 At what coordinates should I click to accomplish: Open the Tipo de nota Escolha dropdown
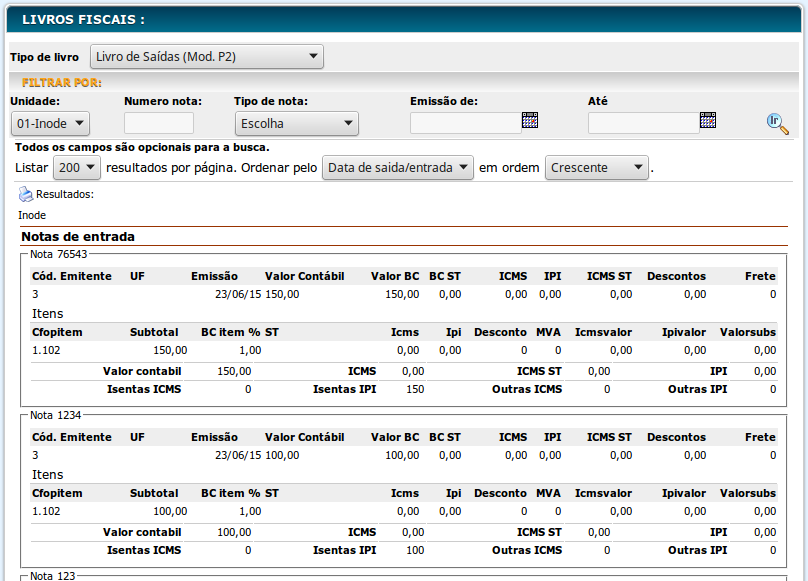(296, 124)
